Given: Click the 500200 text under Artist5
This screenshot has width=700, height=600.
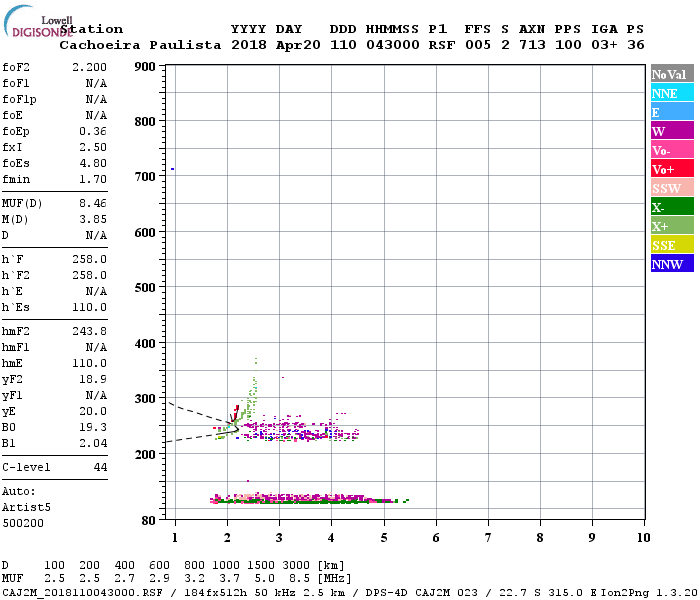Looking at the screenshot, I should click(x=23, y=523).
